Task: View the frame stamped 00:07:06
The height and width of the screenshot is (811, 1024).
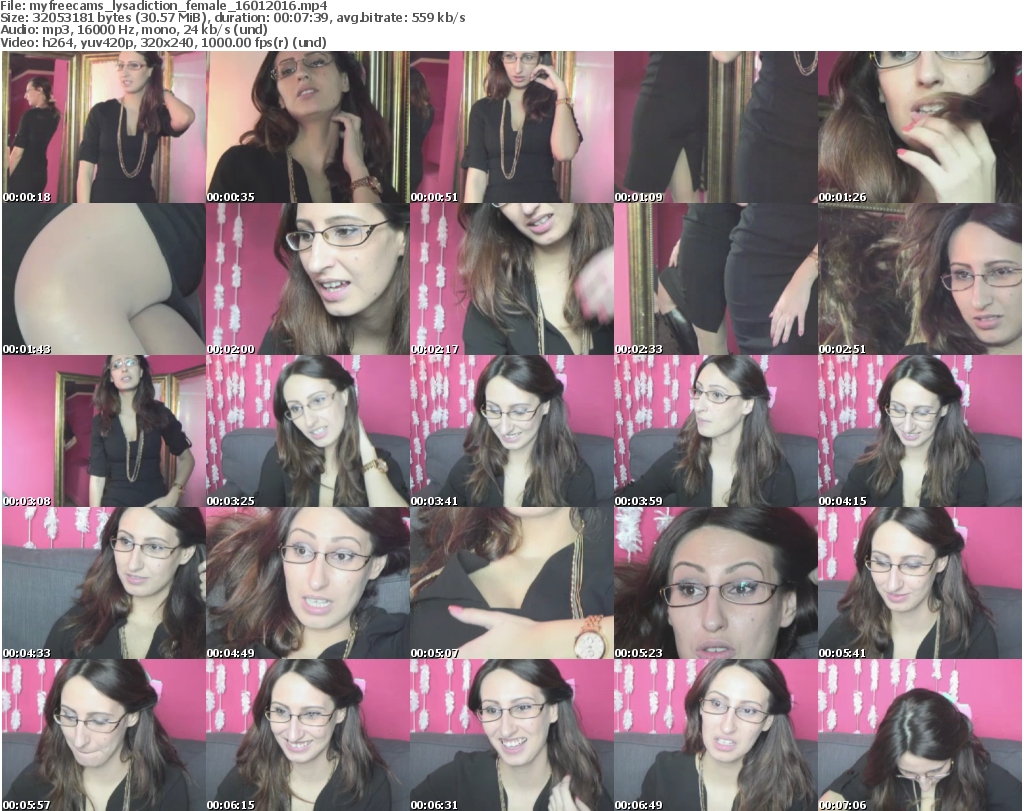Action: click(920, 735)
